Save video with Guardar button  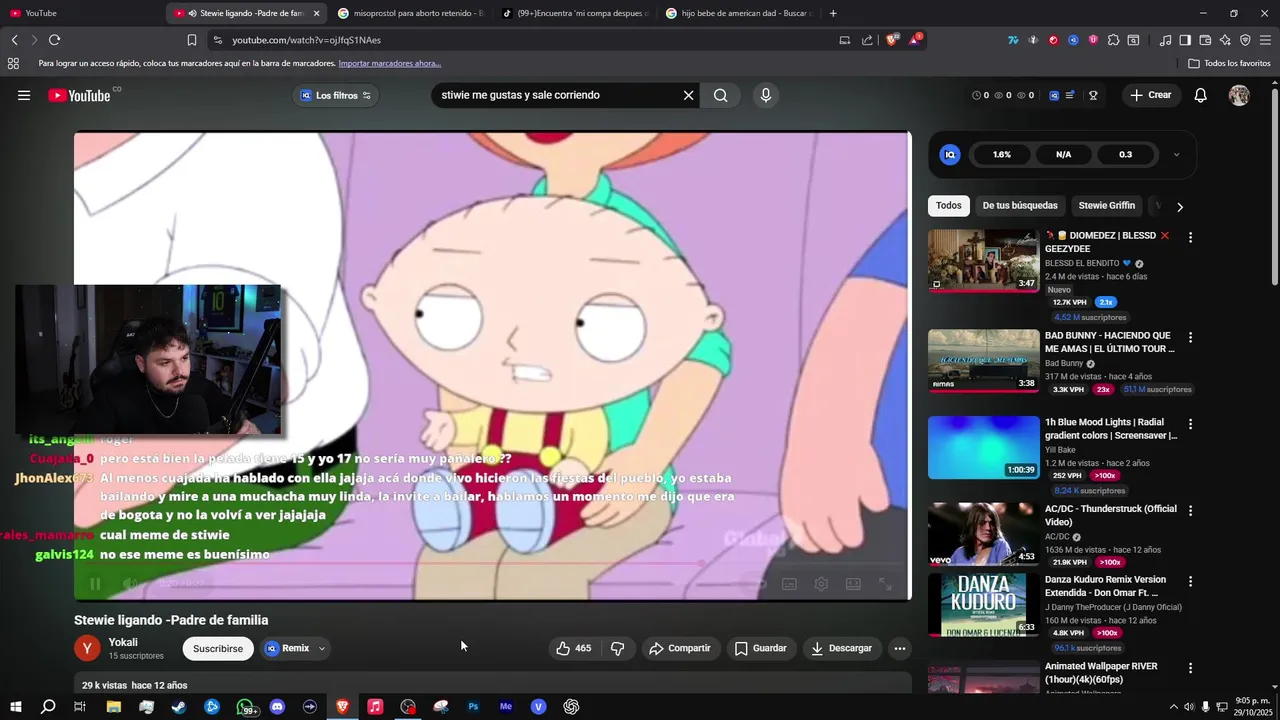point(760,648)
